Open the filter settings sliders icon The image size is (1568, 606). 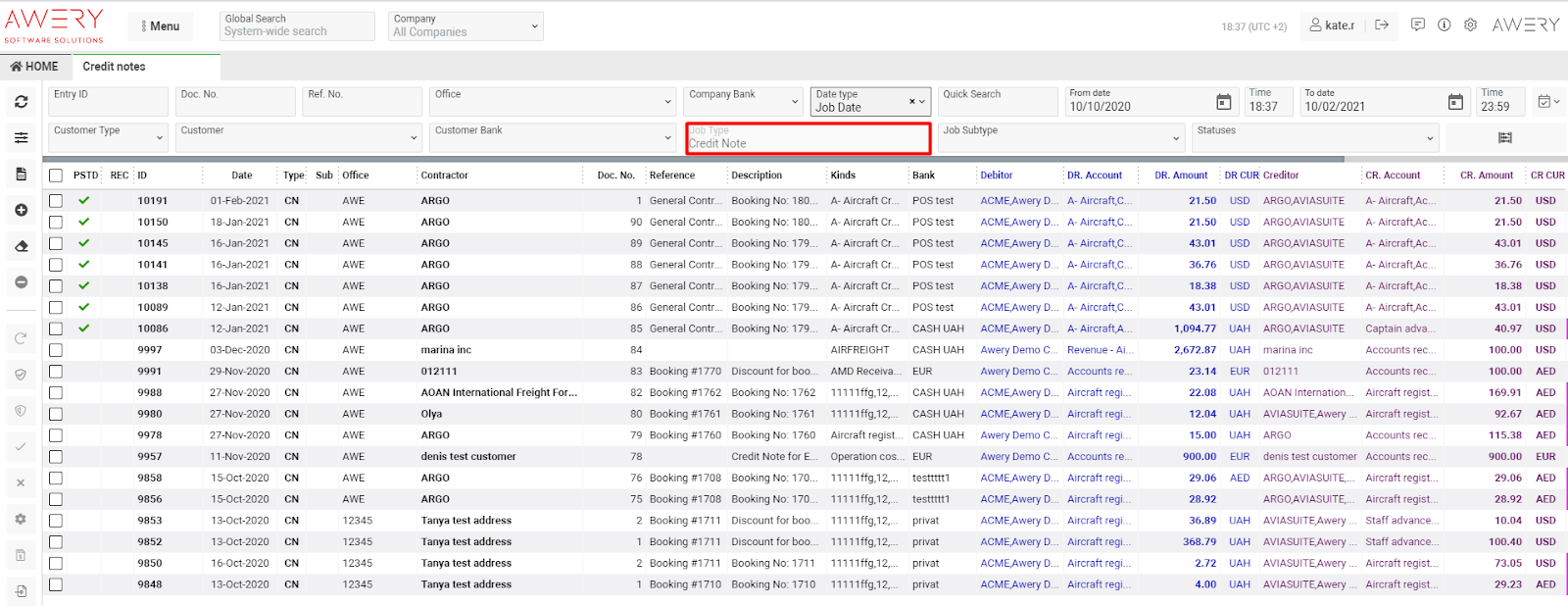pyautogui.click(x=21, y=138)
